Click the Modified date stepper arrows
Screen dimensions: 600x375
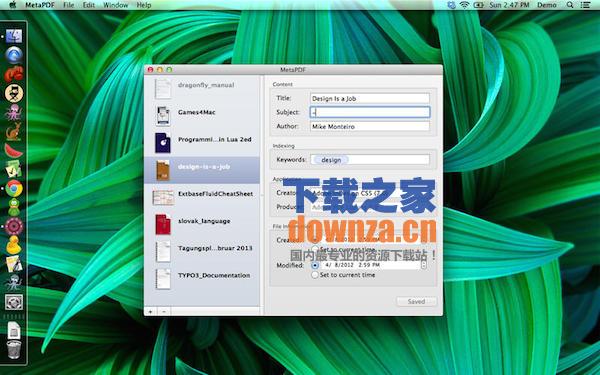(424, 264)
